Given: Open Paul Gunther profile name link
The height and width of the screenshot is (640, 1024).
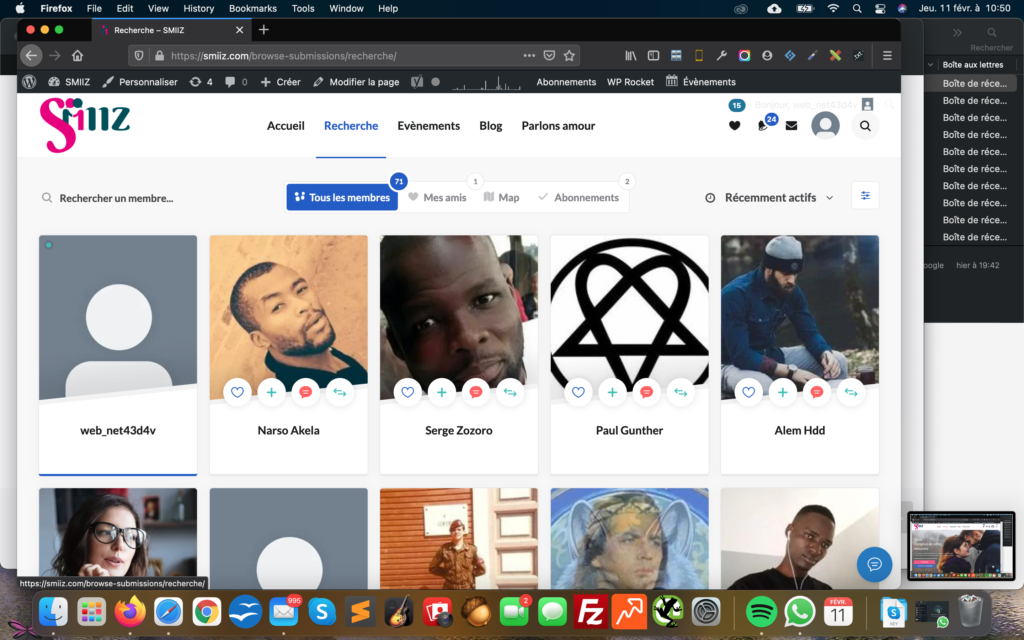Looking at the screenshot, I should pyautogui.click(x=630, y=430).
